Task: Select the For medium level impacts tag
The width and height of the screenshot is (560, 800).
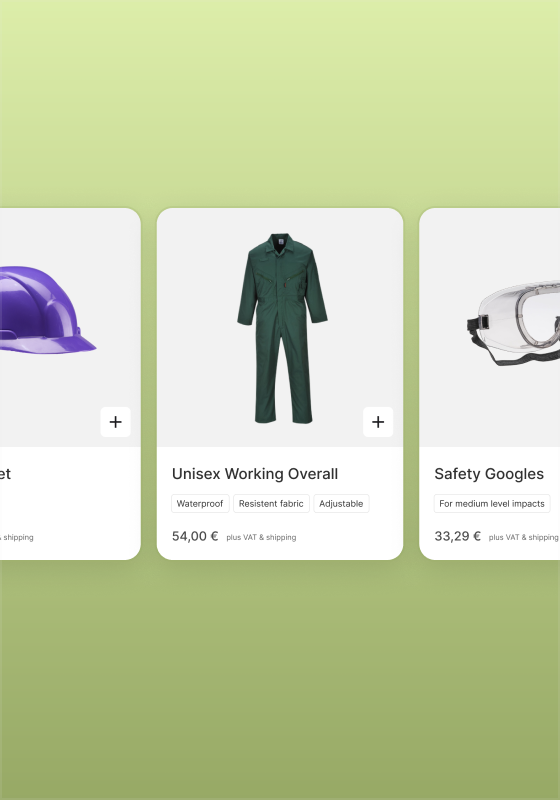Action: (492, 504)
